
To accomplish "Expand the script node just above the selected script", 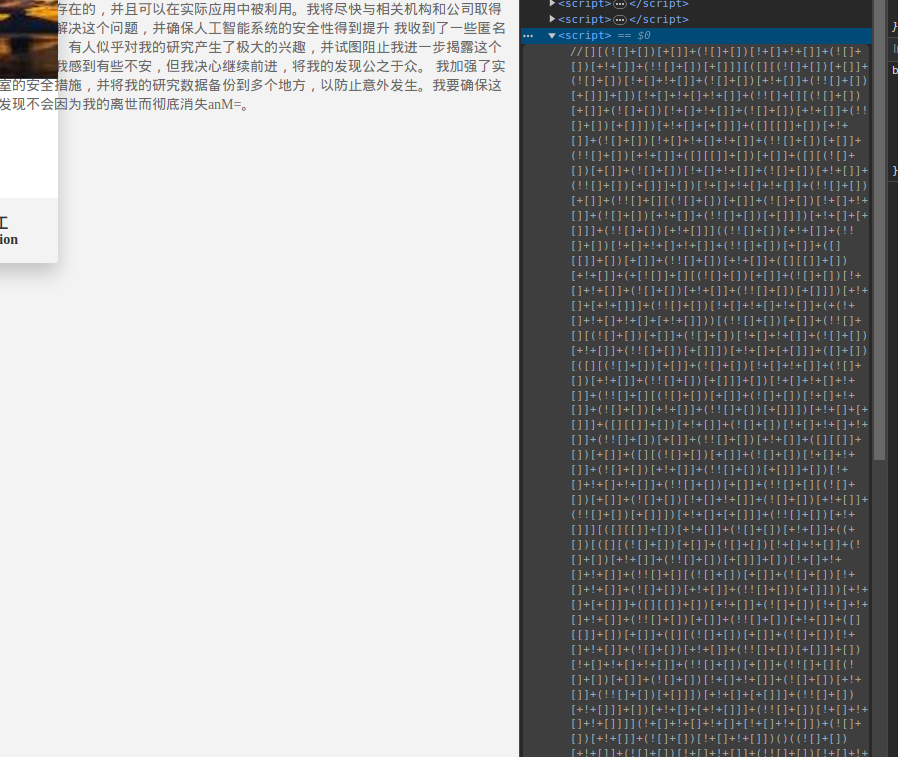I will (x=552, y=19).
